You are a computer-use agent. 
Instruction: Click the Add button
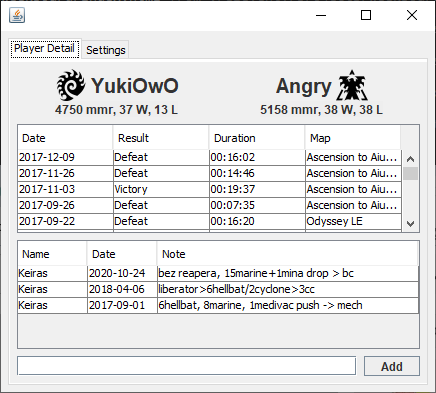click(x=392, y=366)
